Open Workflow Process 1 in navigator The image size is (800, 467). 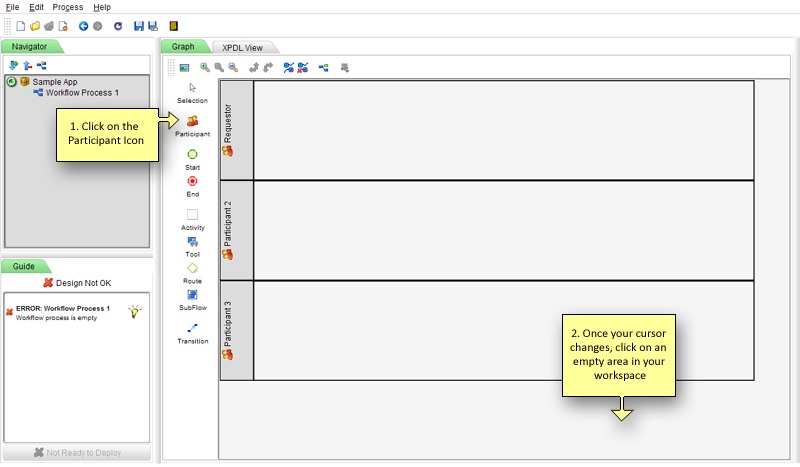point(82,93)
